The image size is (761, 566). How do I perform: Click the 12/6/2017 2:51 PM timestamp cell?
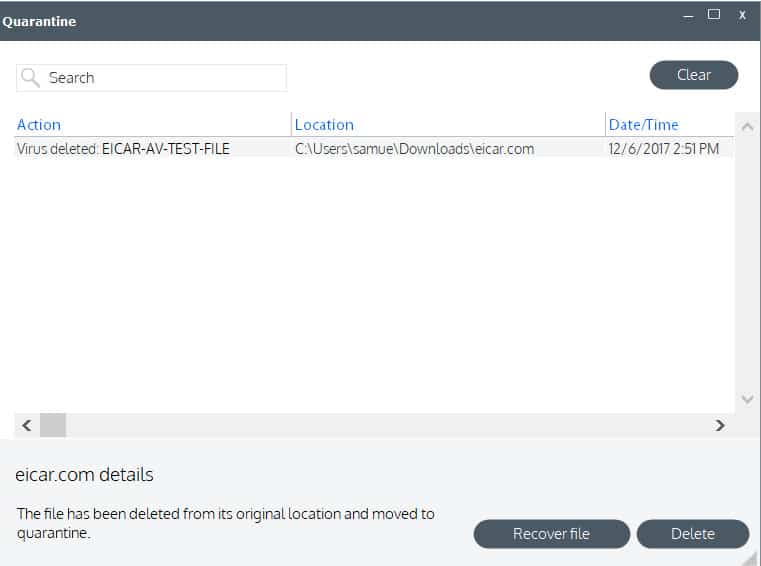[x=663, y=149]
